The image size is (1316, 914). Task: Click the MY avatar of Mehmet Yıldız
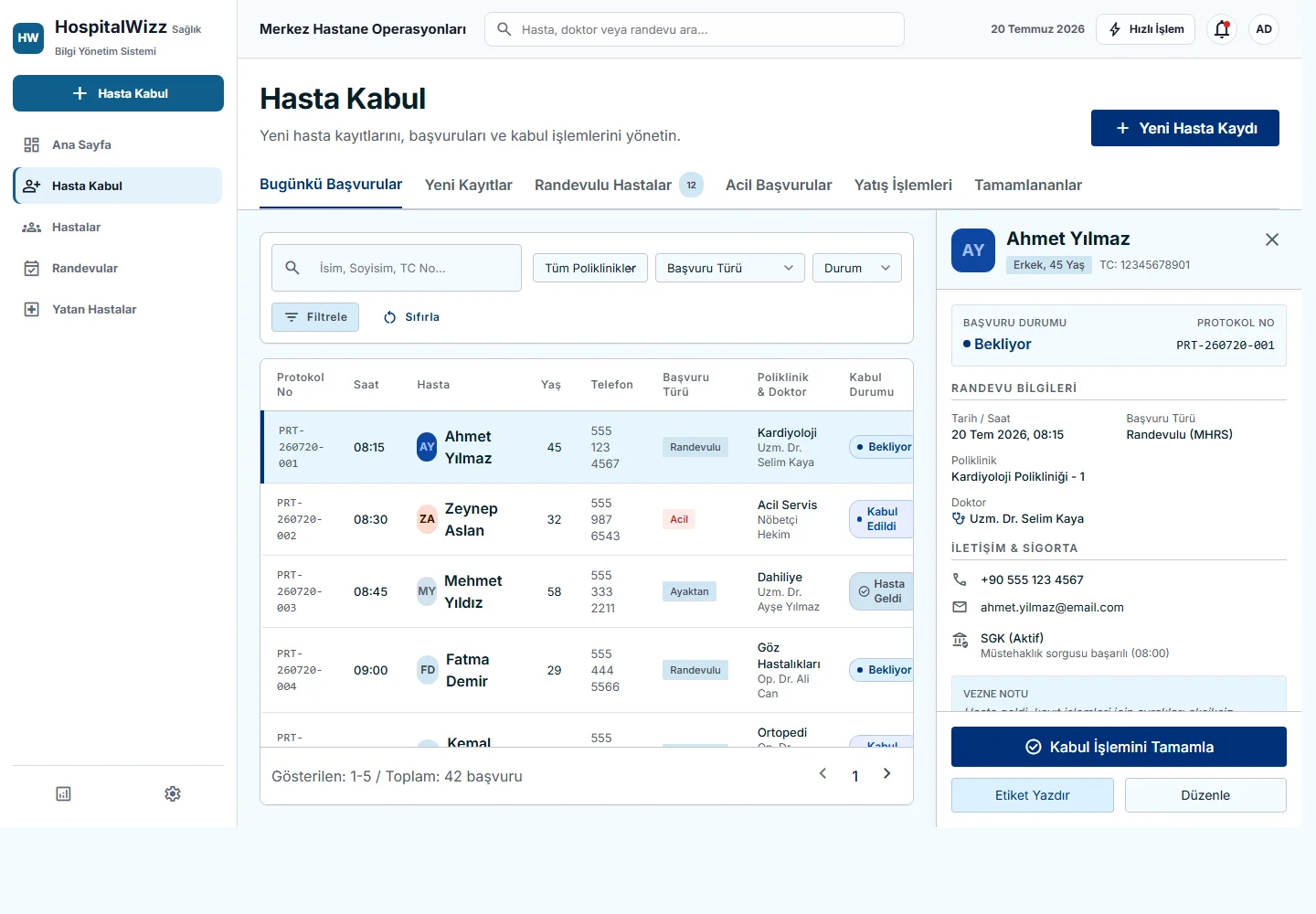click(x=427, y=591)
